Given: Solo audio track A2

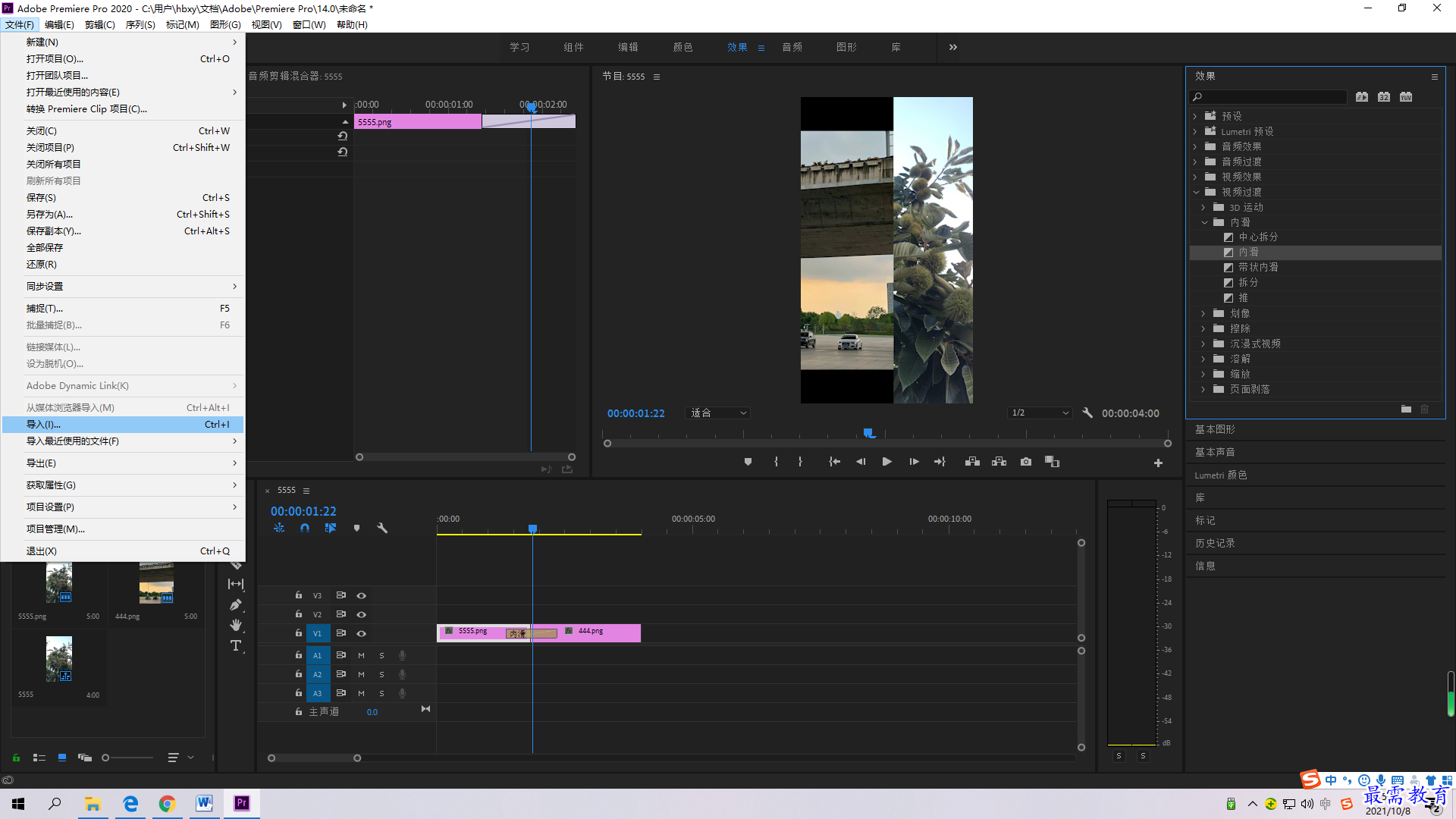Looking at the screenshot, I should click(381, 674).
